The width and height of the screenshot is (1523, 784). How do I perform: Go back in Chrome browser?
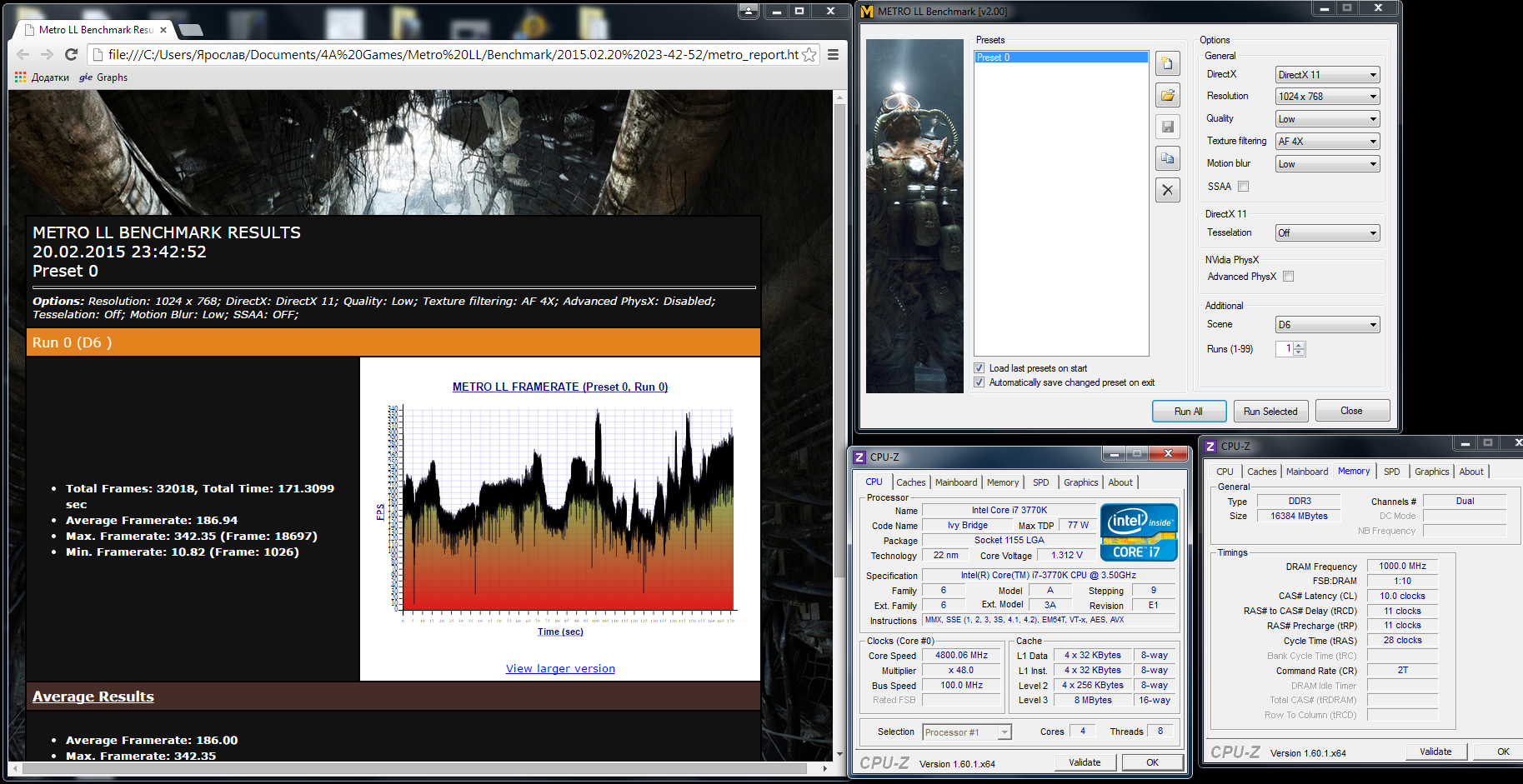click(23, 54)
